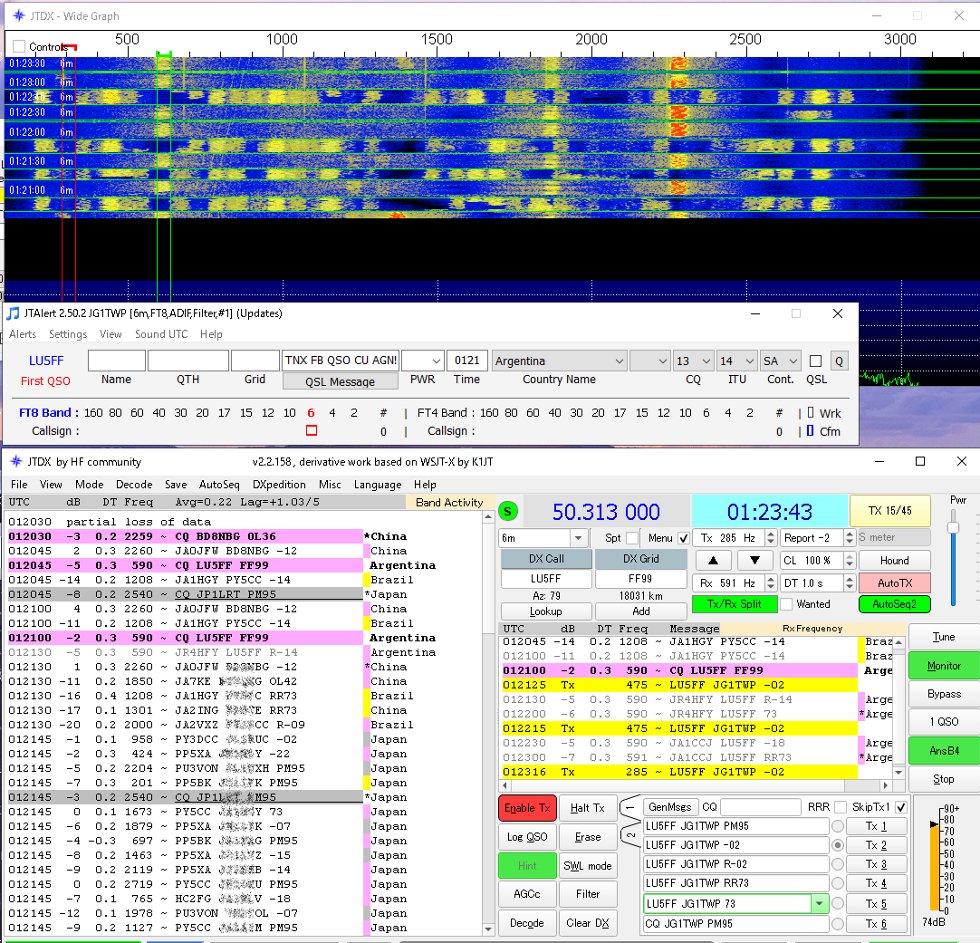Viewport: 980px width, 943px height.
Task: Click the Halt Tx button
Action: coord(588,807)
